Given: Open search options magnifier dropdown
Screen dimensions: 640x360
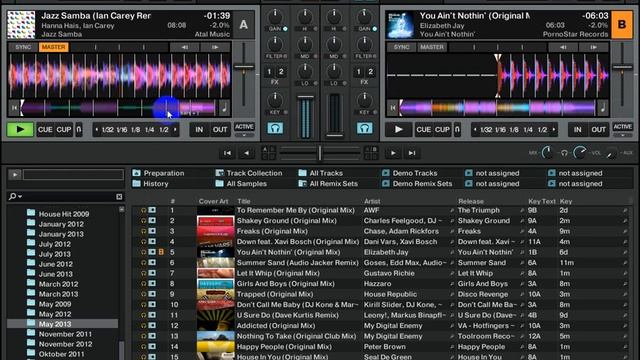Looking at the screenshot, I should click(x=15, y=197).
